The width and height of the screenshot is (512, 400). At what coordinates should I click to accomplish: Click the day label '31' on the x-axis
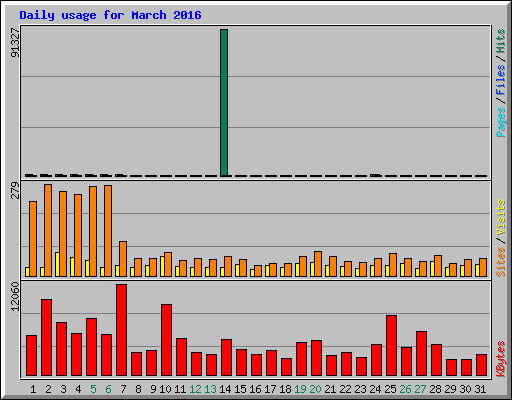(x=480, y=389)
